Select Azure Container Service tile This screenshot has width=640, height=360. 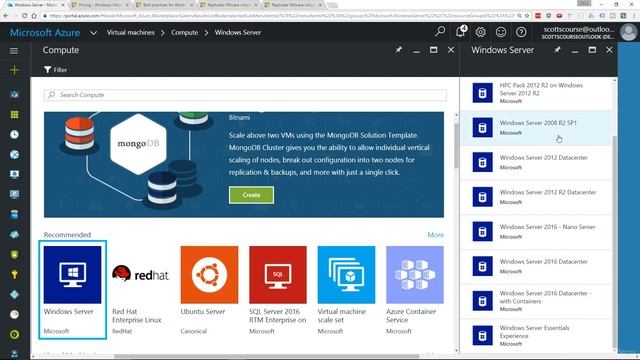(x=415, y=290)
